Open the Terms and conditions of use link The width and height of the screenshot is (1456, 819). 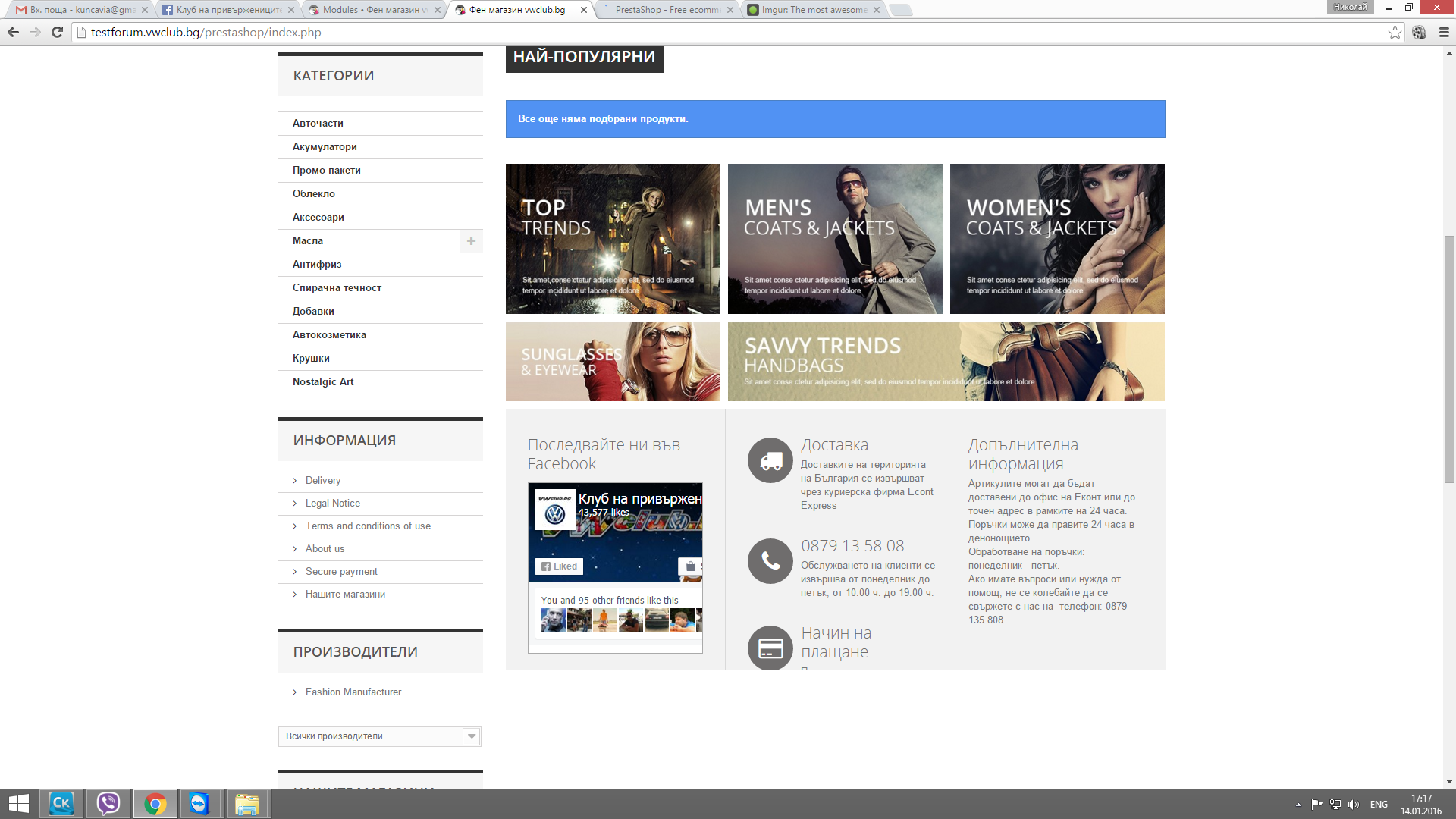(x=368, y=526)
